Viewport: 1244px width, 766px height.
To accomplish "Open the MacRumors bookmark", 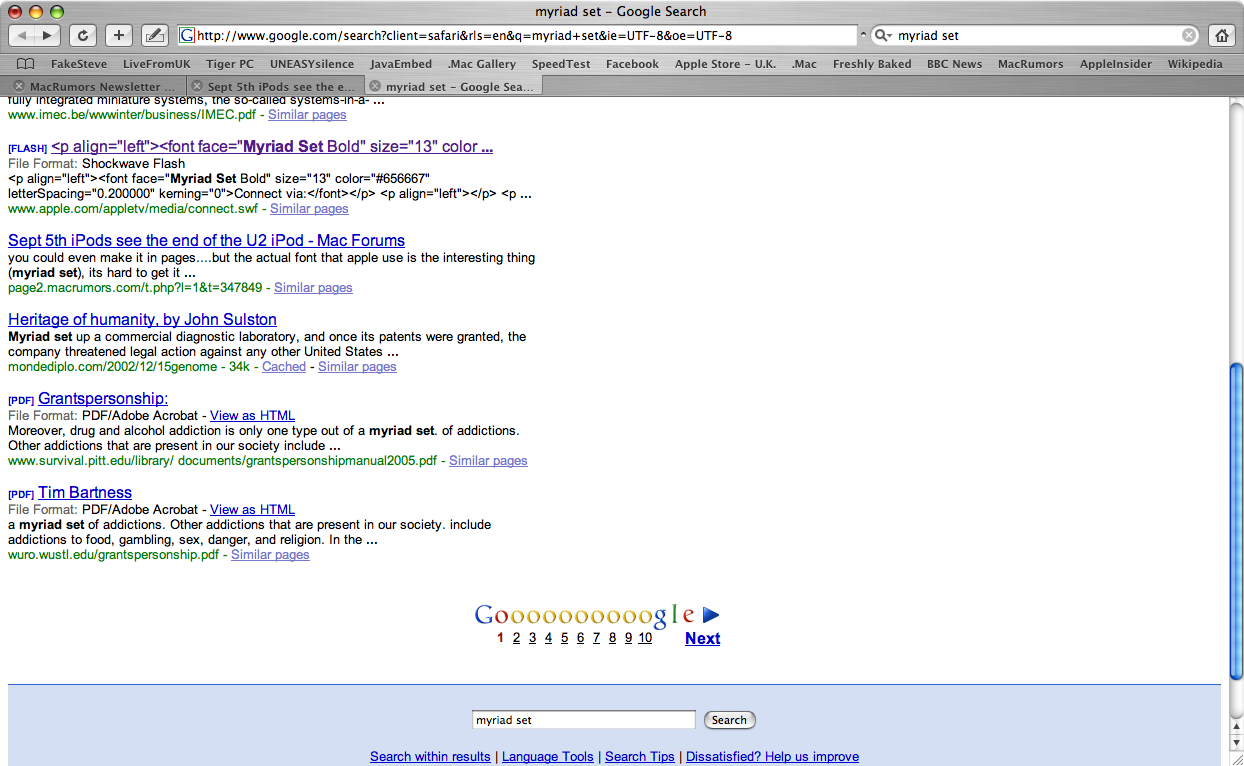I will (1030, 63).
